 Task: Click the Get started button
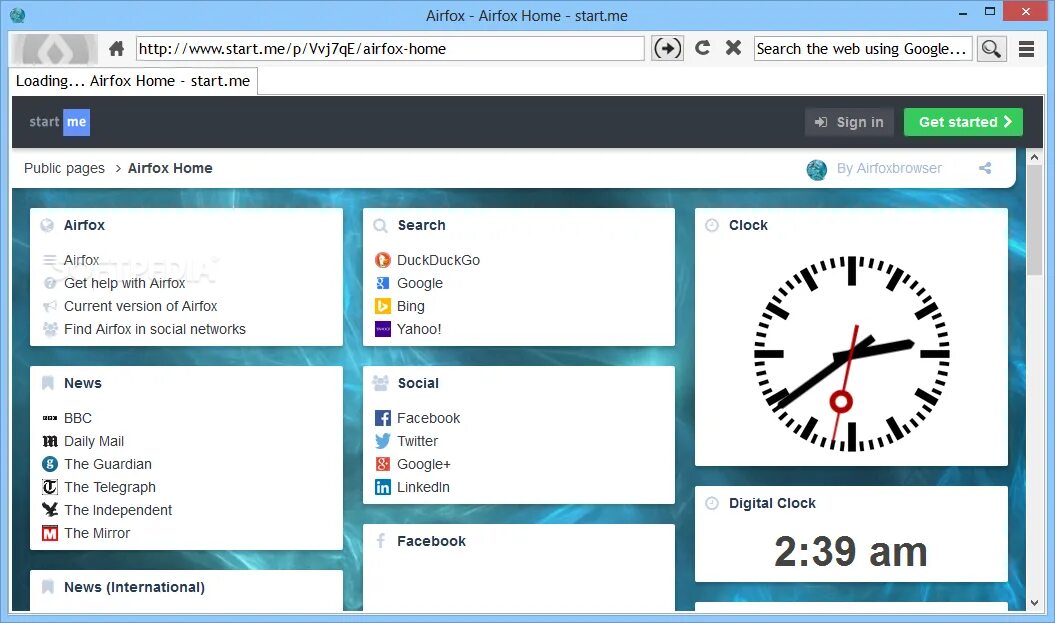[963, 122]
